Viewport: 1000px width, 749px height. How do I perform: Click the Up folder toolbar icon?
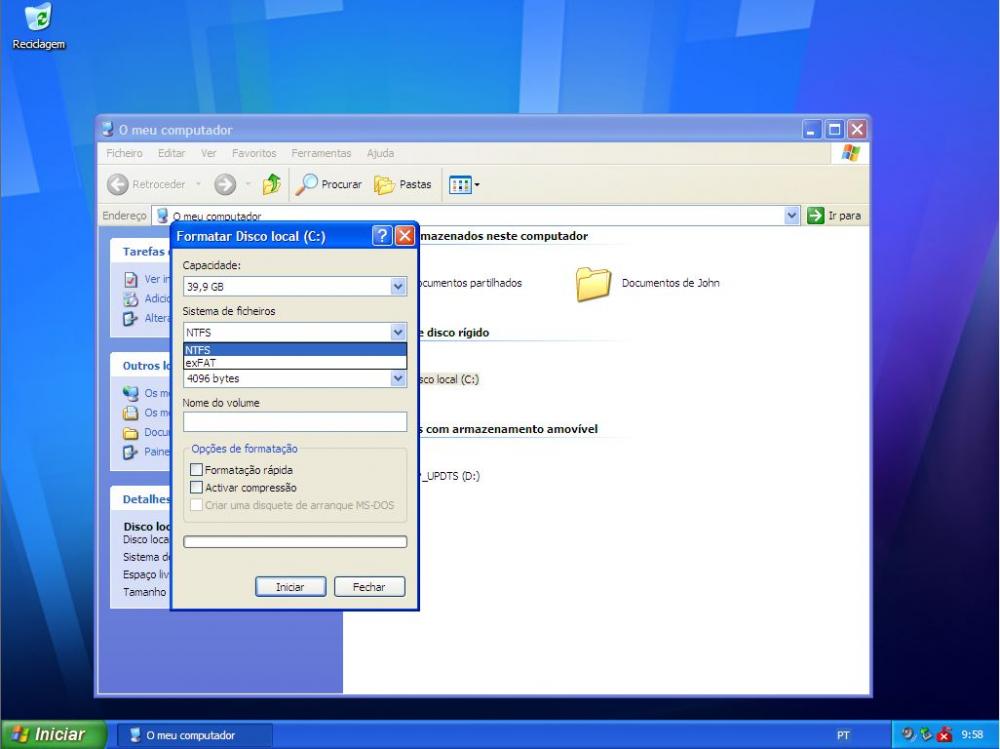pyautogui.click(x=271, y=185)
